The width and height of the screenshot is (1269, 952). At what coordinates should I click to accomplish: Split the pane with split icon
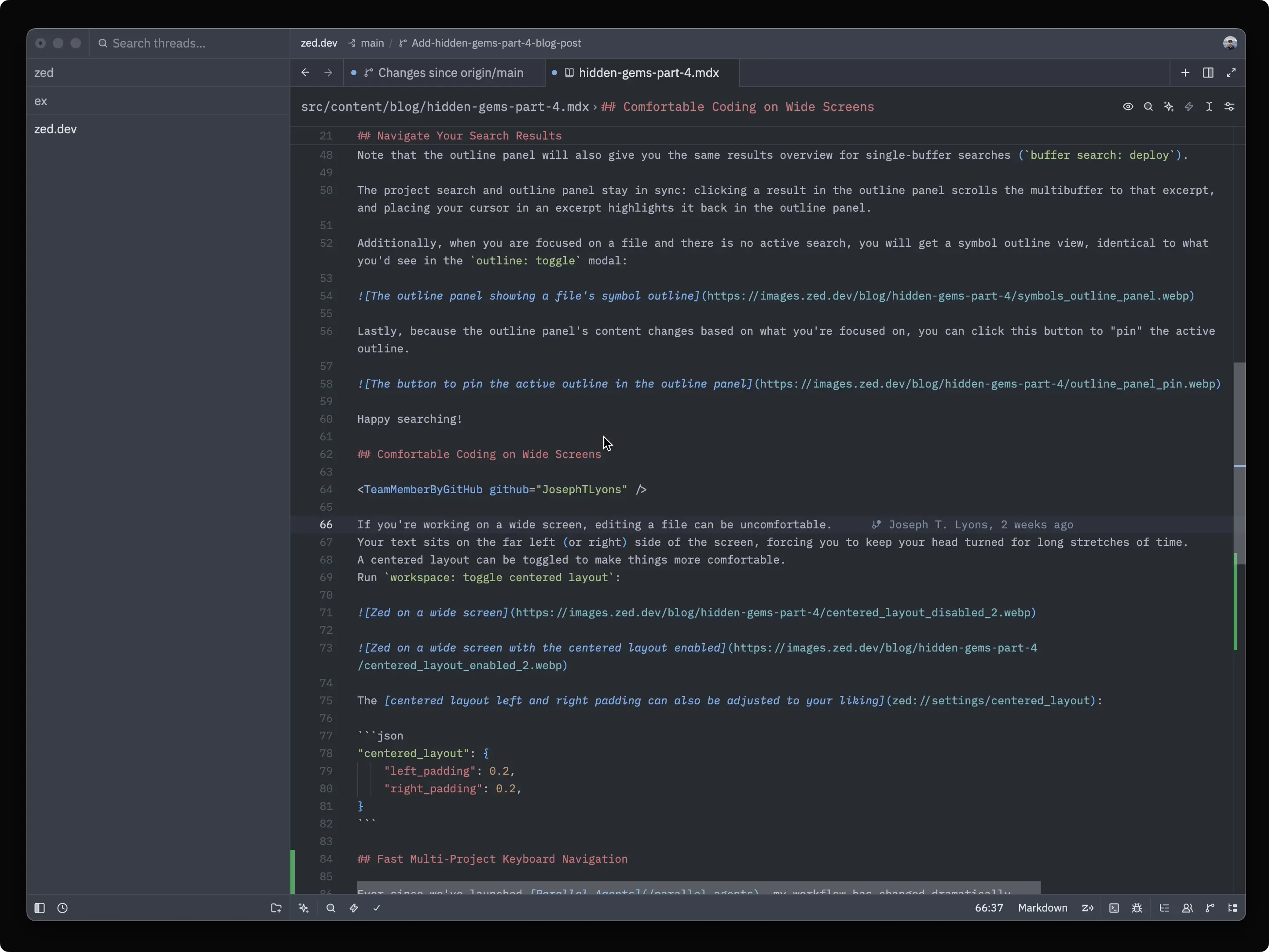1208,73
